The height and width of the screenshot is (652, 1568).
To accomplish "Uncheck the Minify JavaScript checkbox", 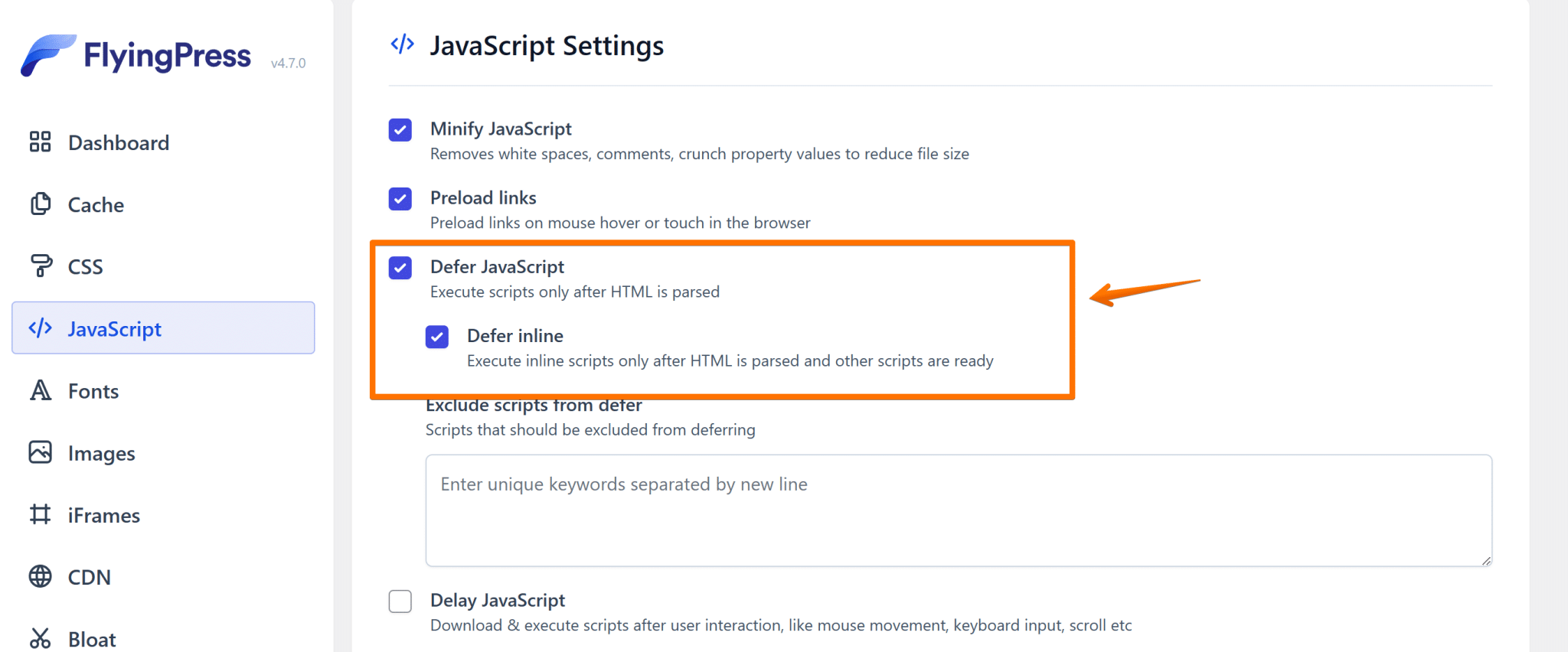I will click(x=400, y=130).
